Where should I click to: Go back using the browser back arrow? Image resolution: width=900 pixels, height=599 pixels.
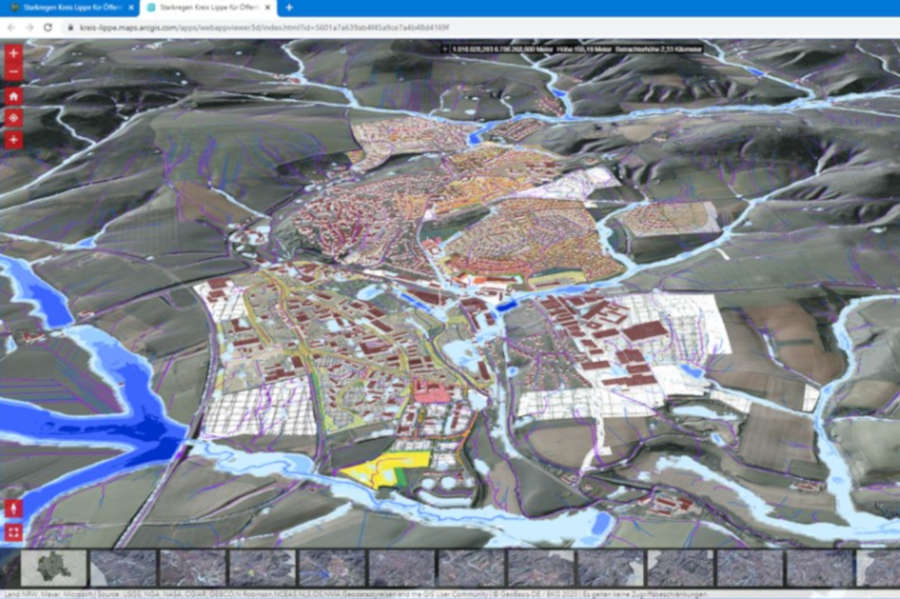coord(9,27)
